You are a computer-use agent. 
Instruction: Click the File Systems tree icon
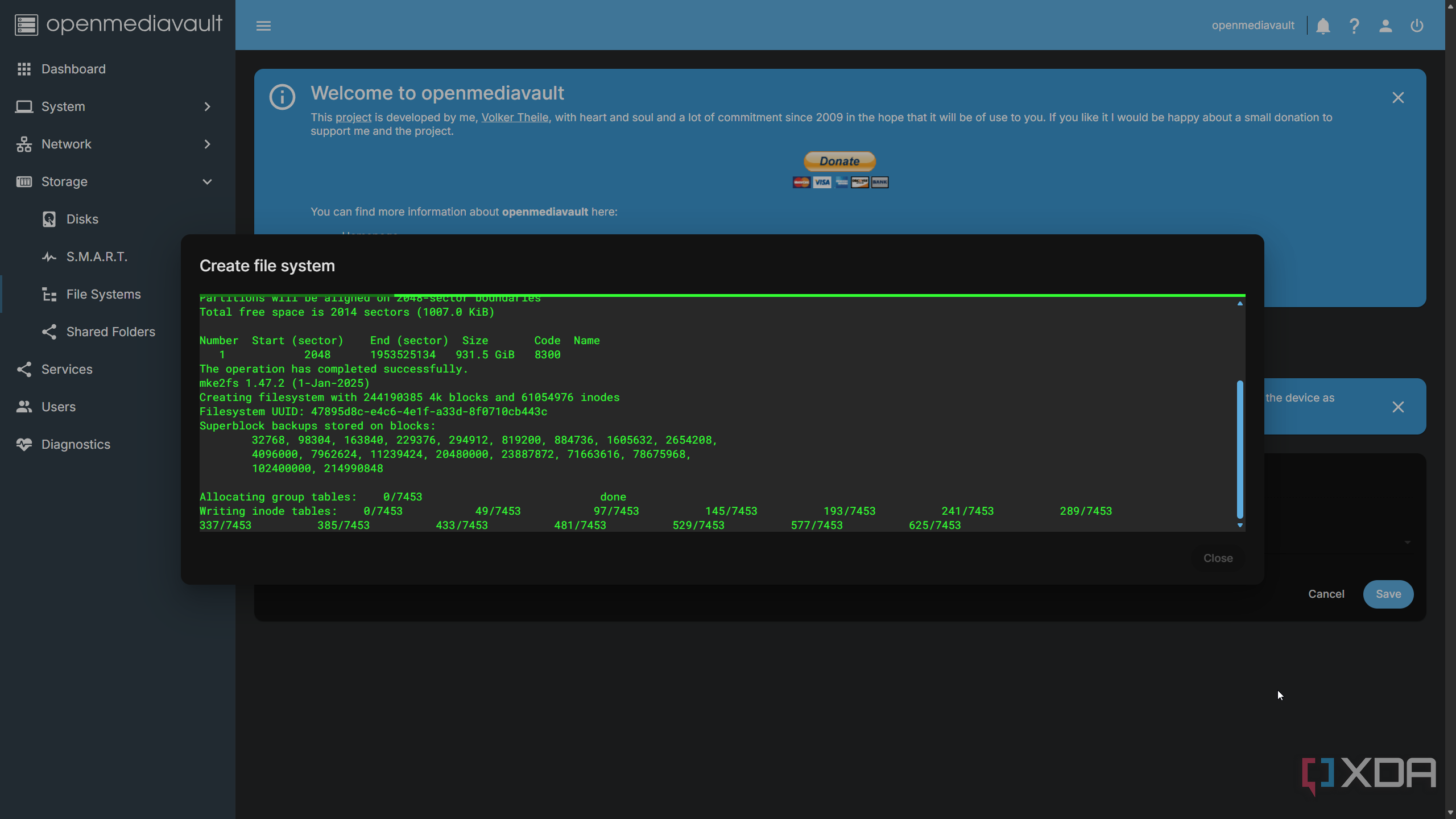point(49,294)
